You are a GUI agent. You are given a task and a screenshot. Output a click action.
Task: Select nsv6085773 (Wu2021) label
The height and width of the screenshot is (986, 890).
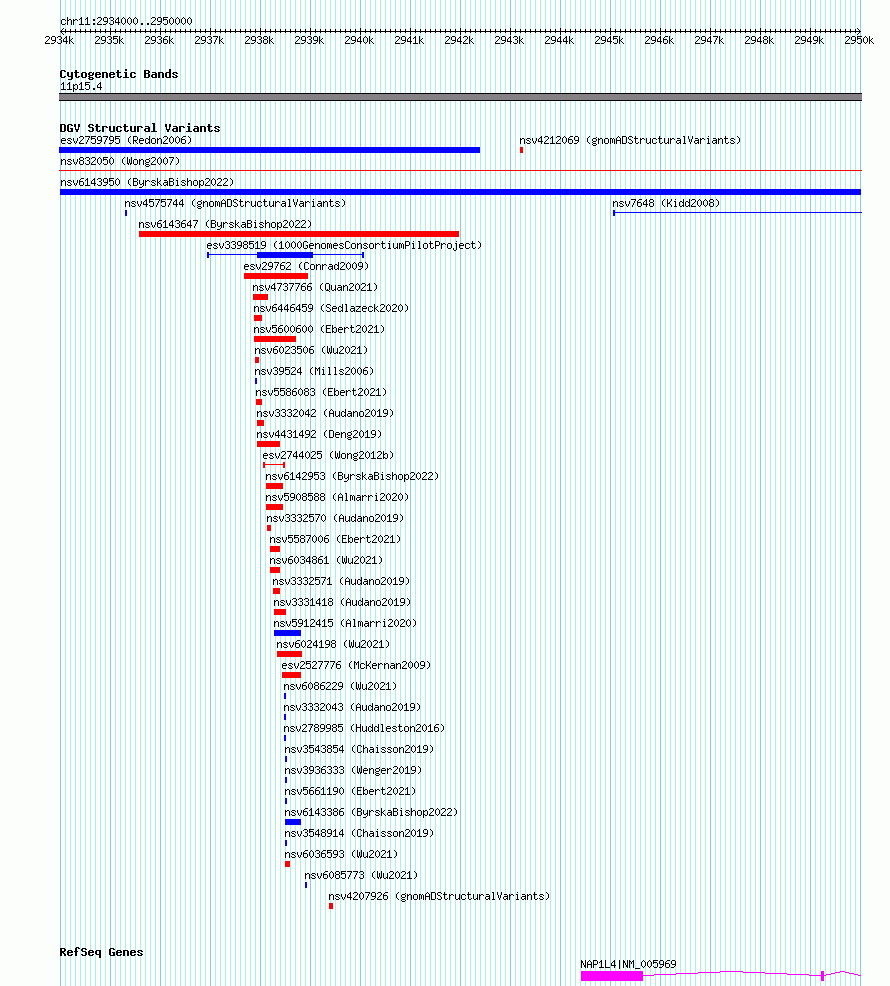pos(361,875)
